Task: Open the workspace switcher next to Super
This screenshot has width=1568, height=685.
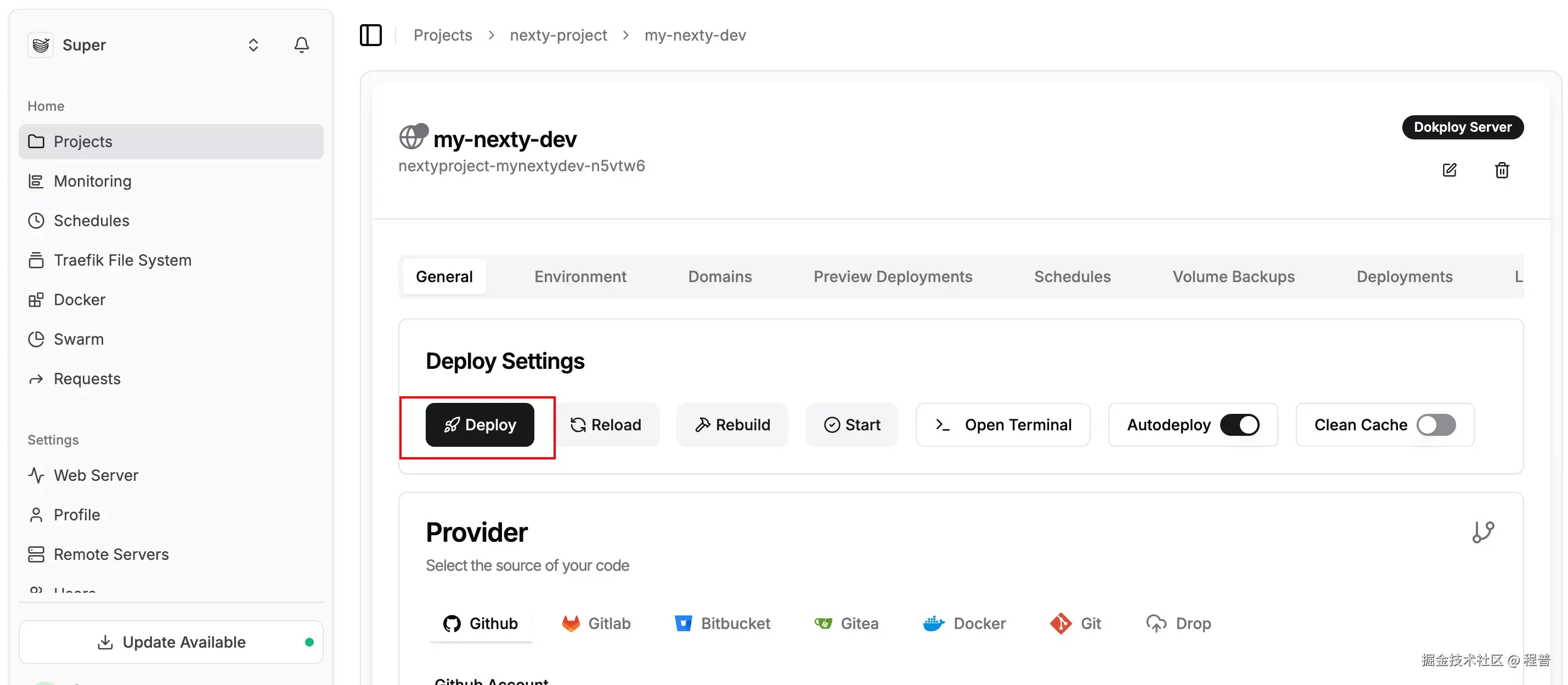Action: coord(253,44)
